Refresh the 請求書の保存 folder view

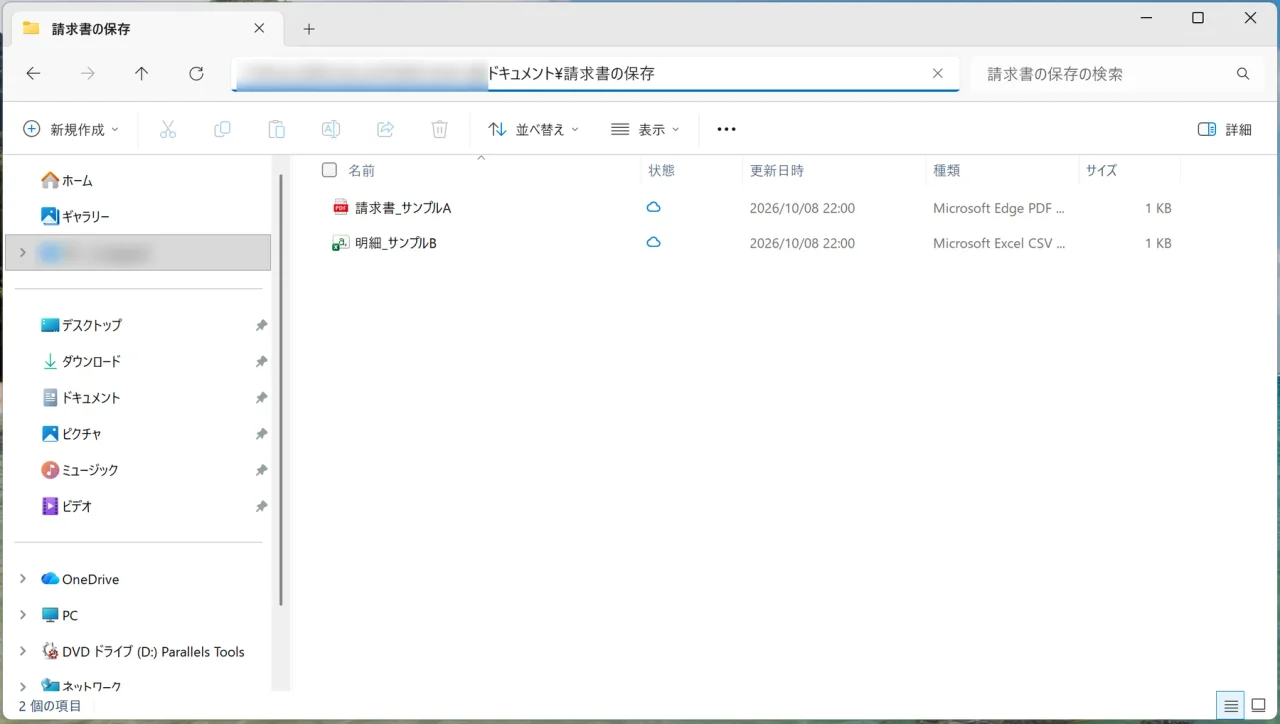pos(196,74)
